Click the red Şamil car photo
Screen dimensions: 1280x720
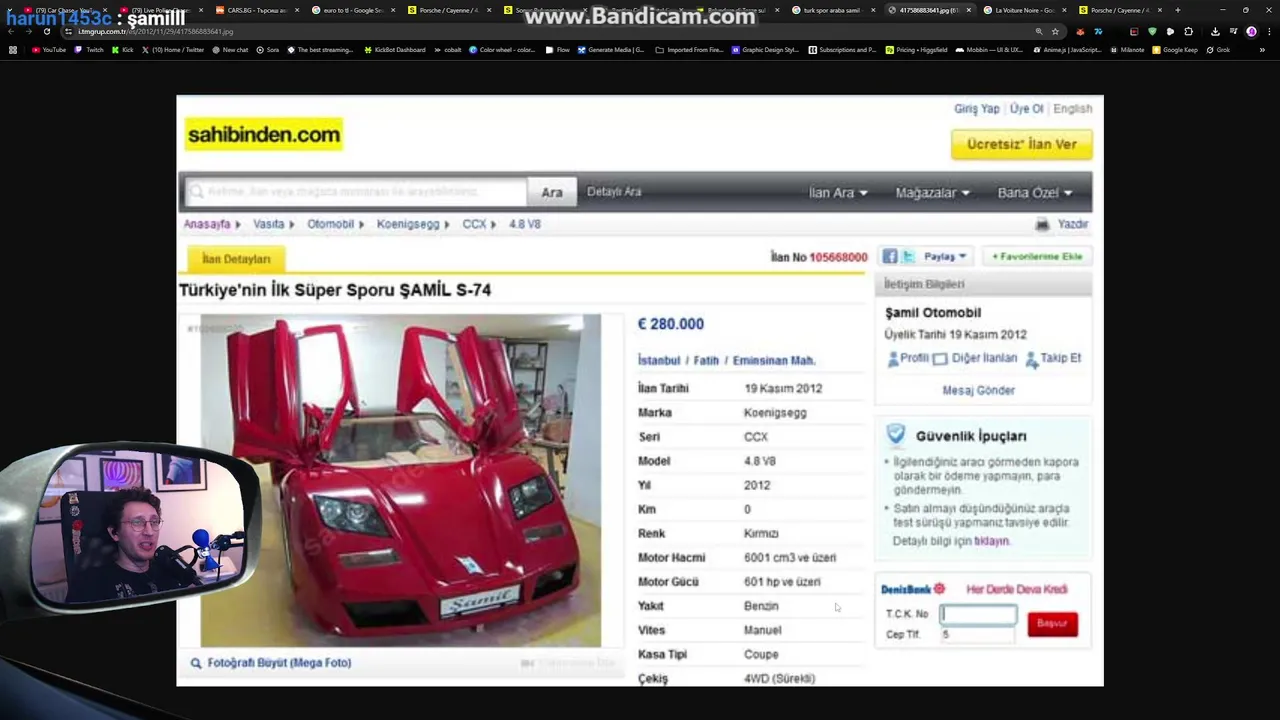click(x=400, y=481)
